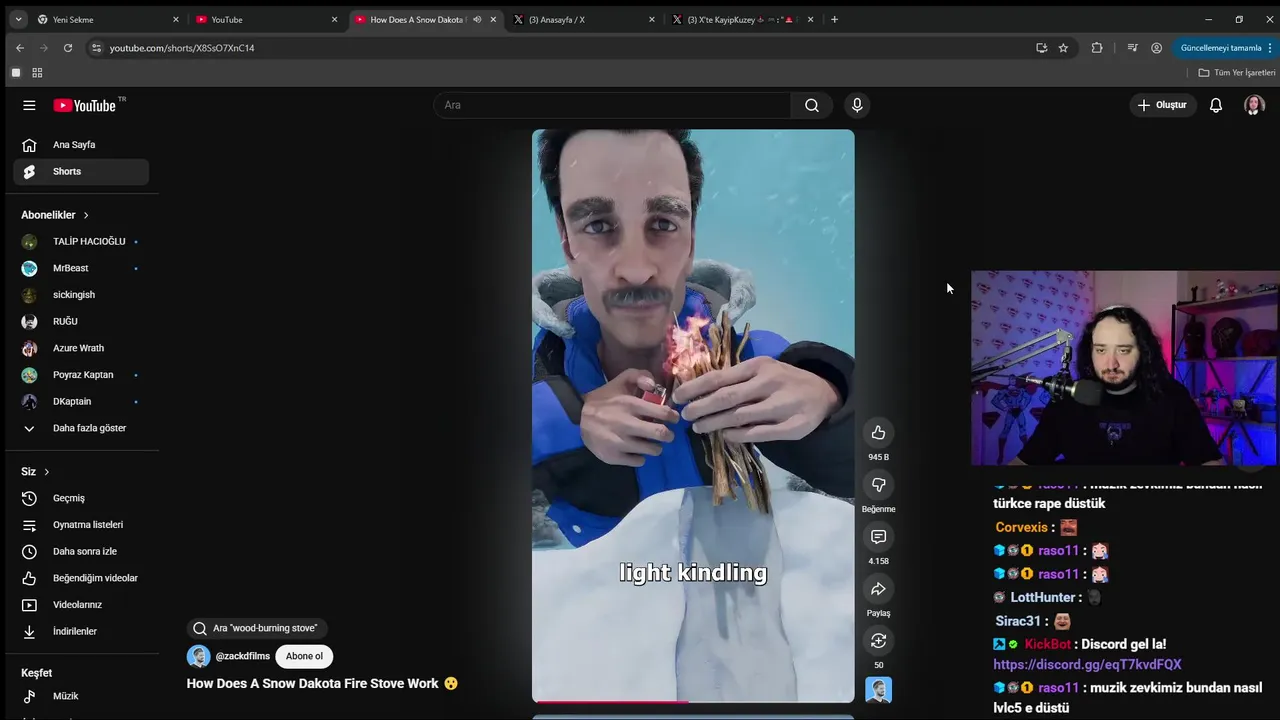Bookmark this page with star icon
The width and height of the screenshot is (1280, 720).
click(1063, 48)
